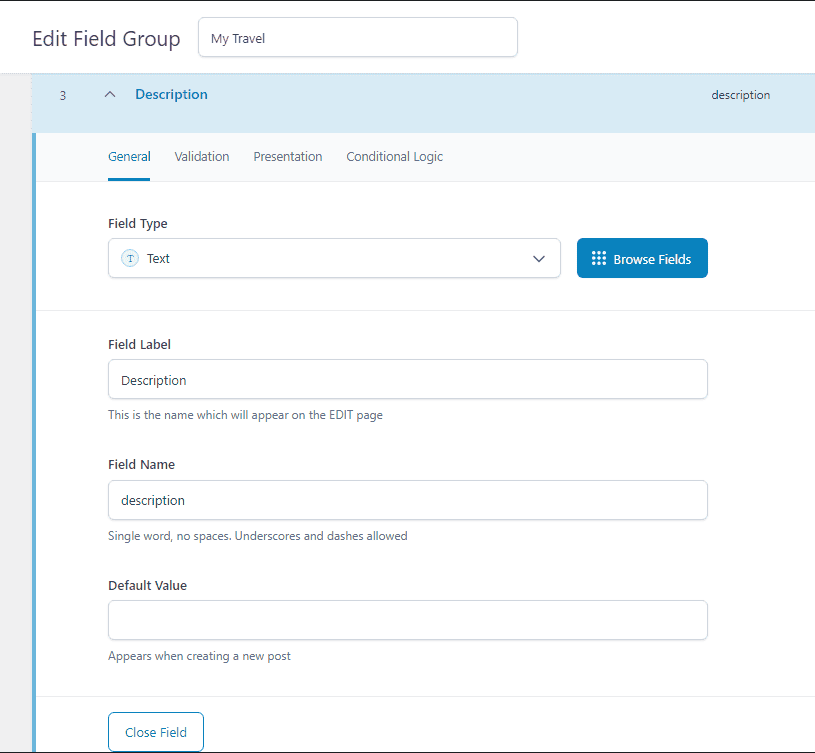The image size is (815, 753).
Task: Edit the field group title My Travel
Action: [358, 37]
